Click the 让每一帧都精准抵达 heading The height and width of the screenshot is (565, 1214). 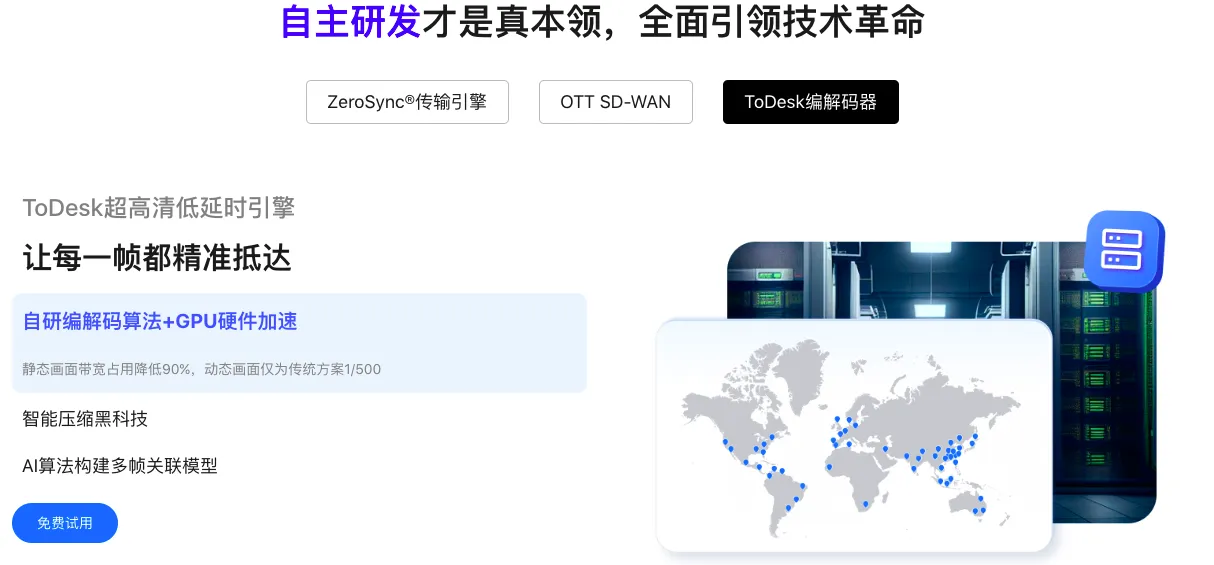[x=157, y=257]
